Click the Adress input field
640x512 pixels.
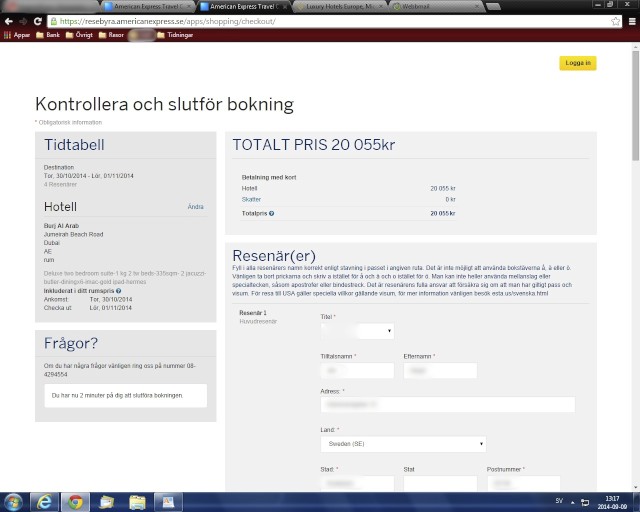pyautogui.click(x=447, y=405)
